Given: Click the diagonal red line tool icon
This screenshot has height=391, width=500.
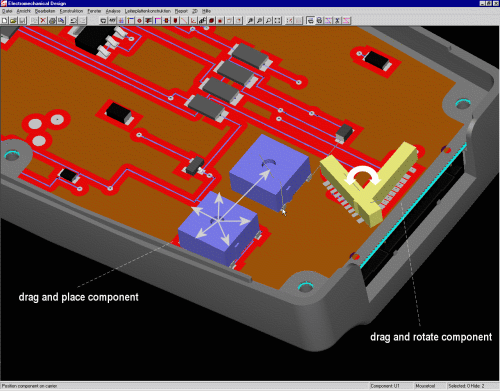Looking at the screenshot, I should (x=184, y=21).
